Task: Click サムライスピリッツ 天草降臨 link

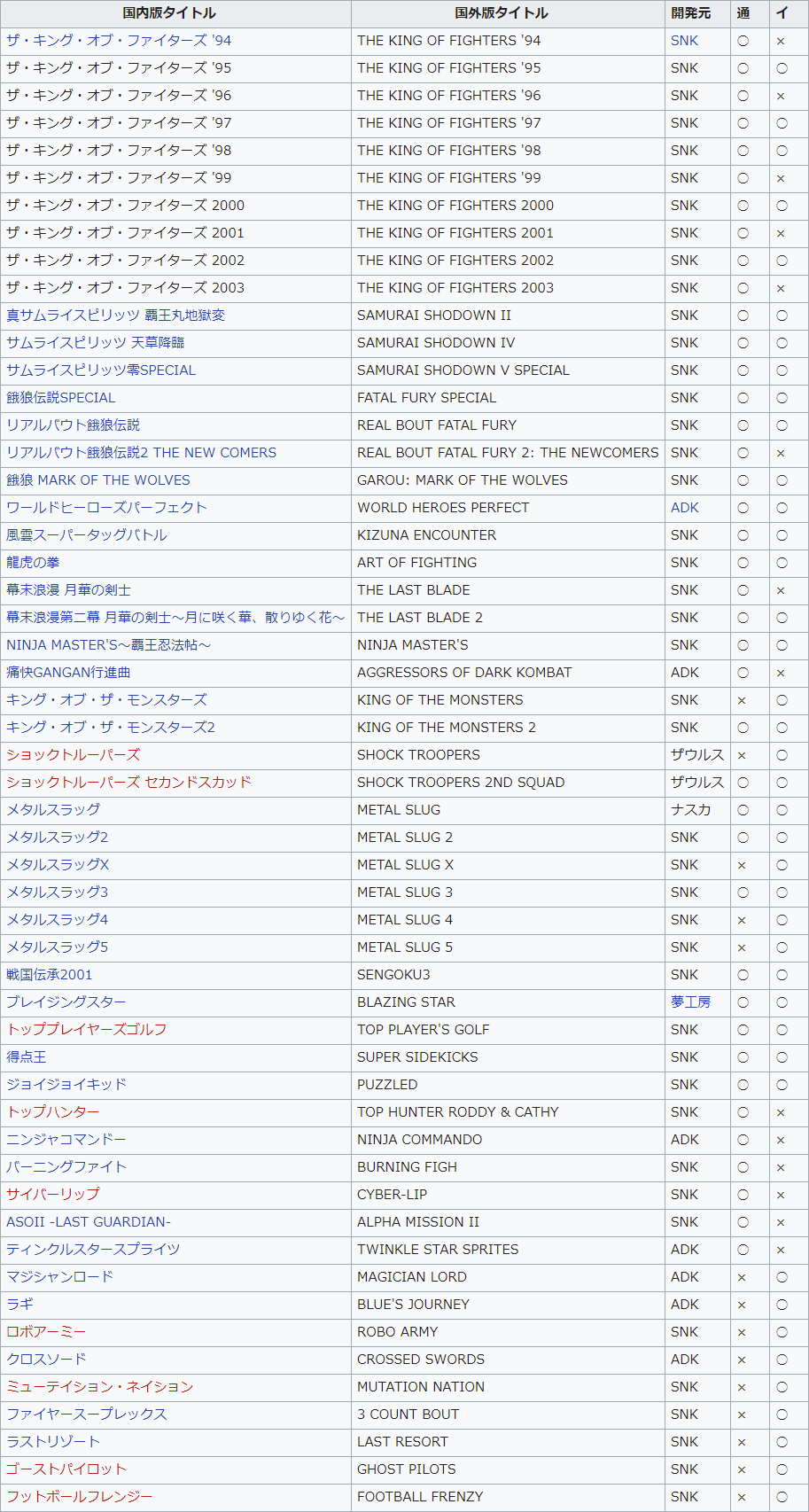Action: [95, 343]
